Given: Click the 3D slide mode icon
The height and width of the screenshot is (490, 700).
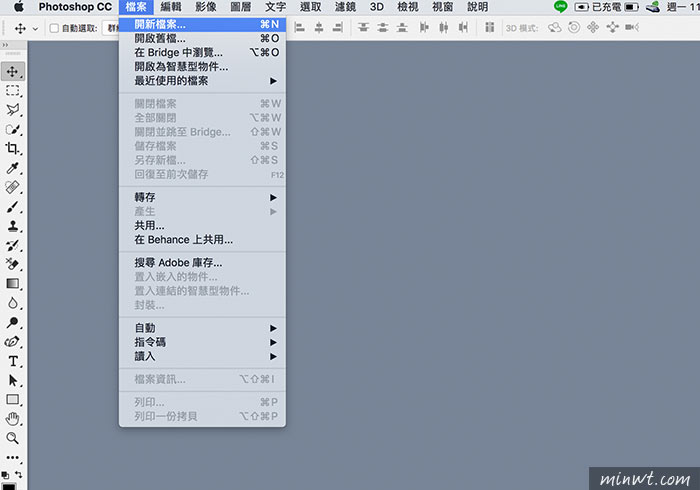Looking at the screenshot, I should pyautogui.click(x=612, y=28).
